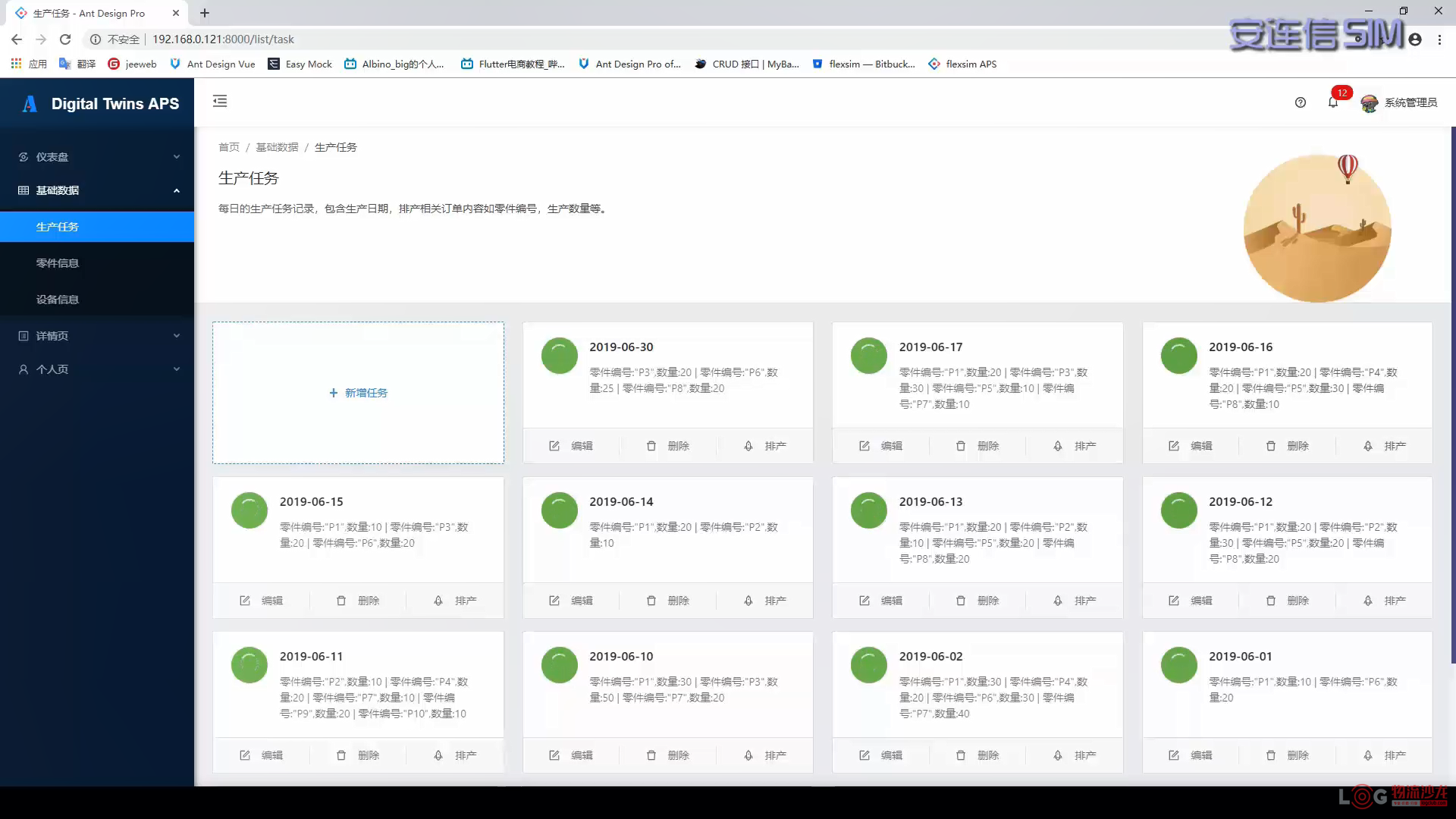Open the Easy Mock bookmark
Screen dimensions: 1456x819
pos(300,64)
